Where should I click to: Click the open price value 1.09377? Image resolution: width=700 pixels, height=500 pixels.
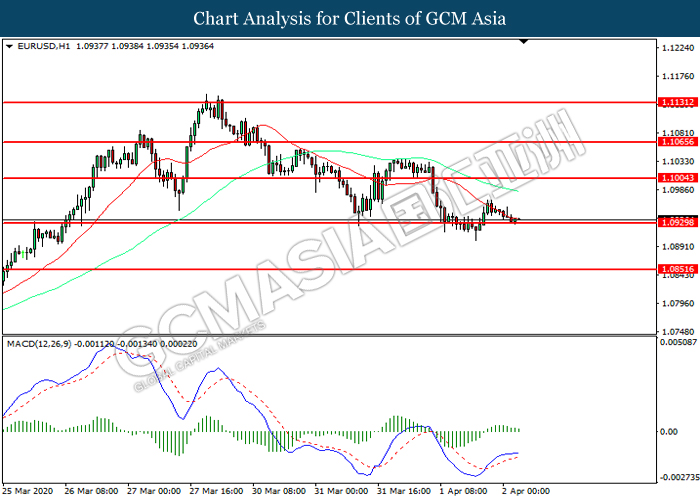point(92,46)
